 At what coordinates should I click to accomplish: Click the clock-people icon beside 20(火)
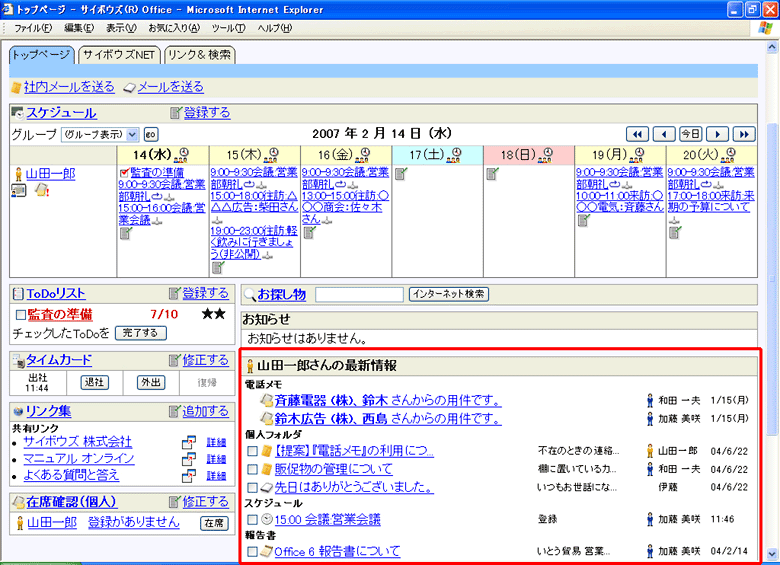click(728, 155)
